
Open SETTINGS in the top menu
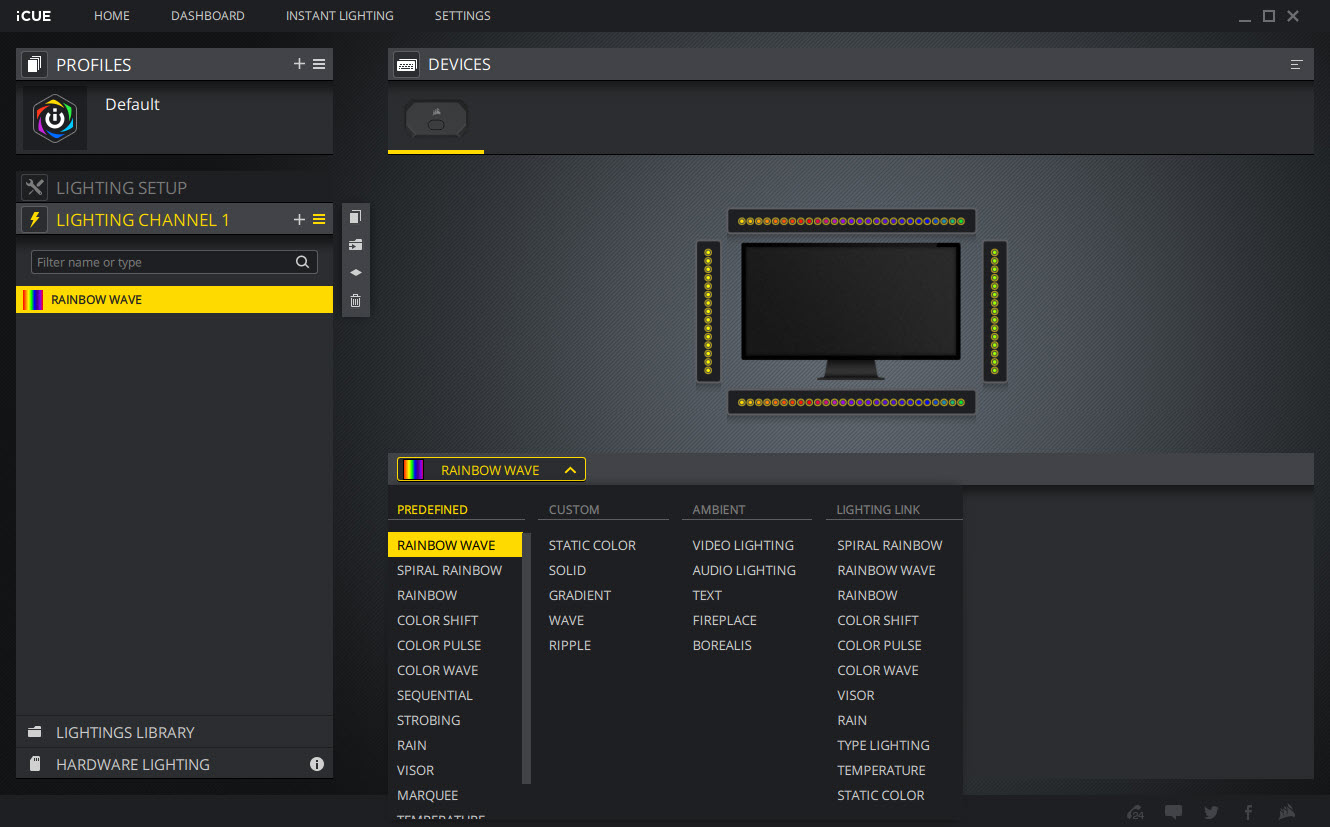(x=463, y=16)
